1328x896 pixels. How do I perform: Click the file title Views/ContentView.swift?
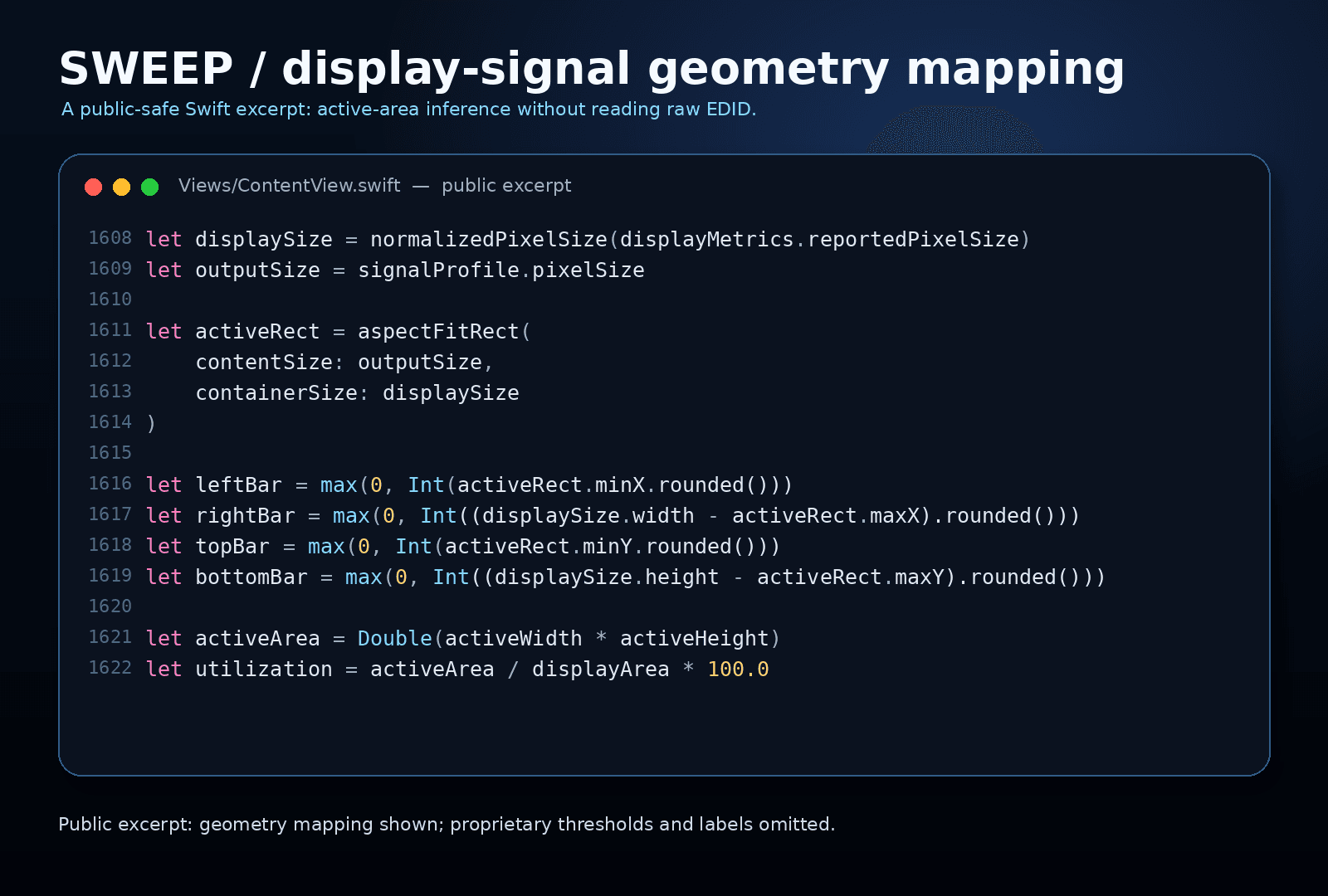(289, 186)
